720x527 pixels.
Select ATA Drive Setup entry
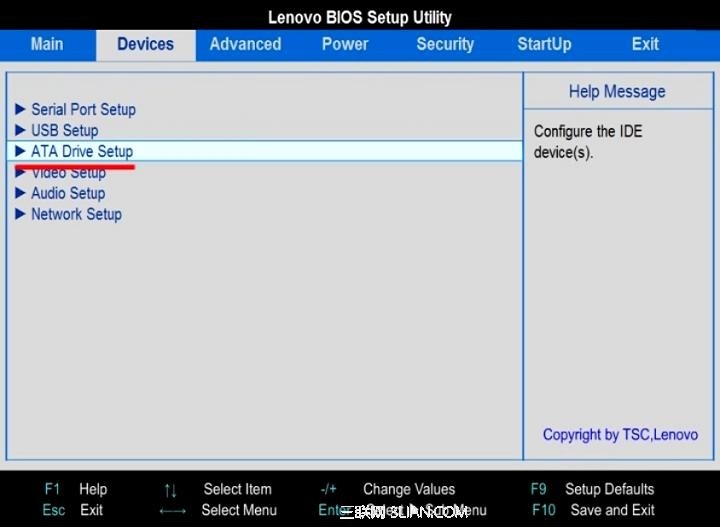pyautogui.click(x=265, y=151)
